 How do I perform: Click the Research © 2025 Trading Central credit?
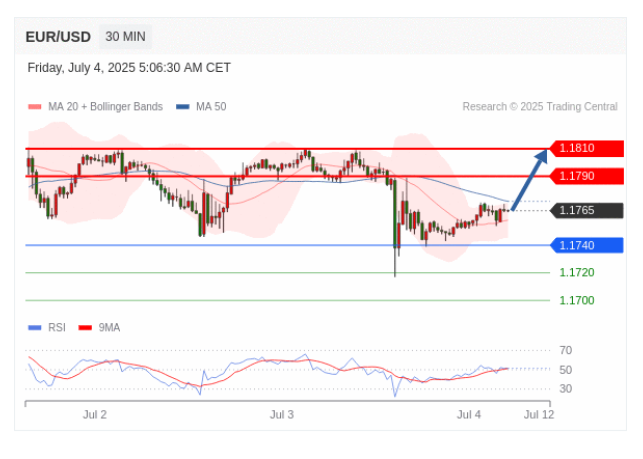(x=542, y=106)
